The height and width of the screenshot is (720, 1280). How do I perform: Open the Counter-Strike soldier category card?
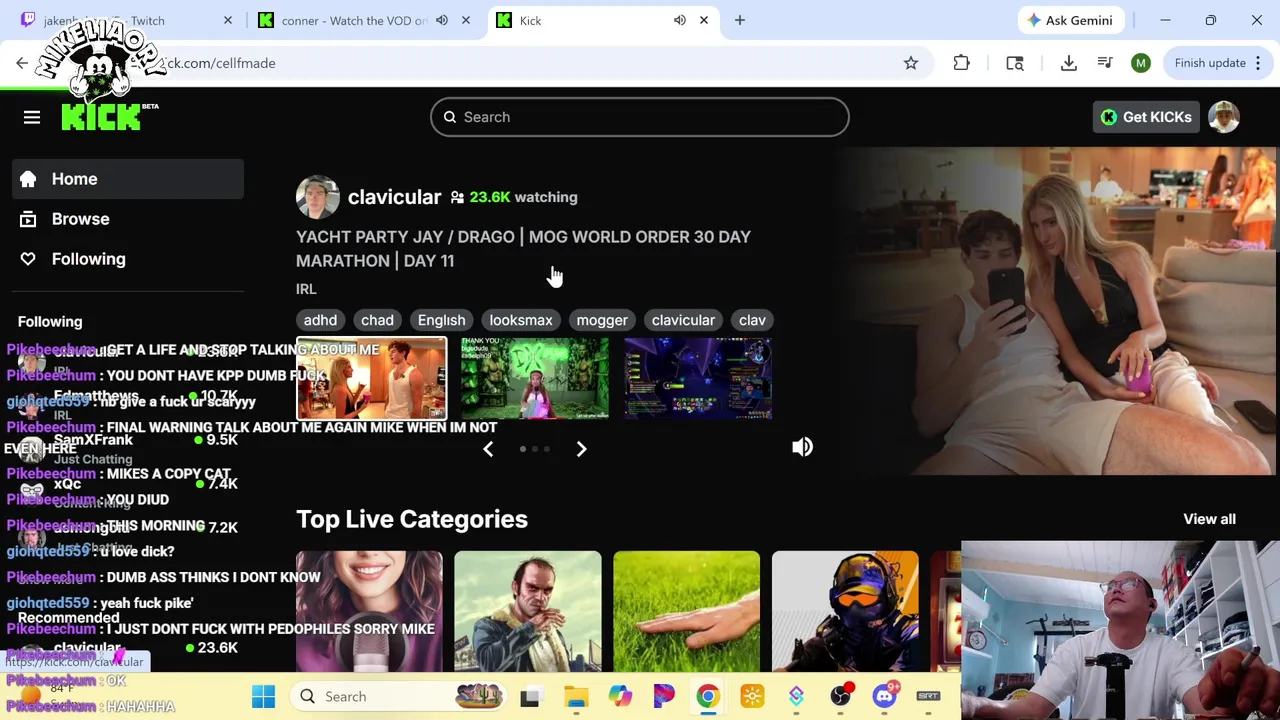click(x=845, y=611)
